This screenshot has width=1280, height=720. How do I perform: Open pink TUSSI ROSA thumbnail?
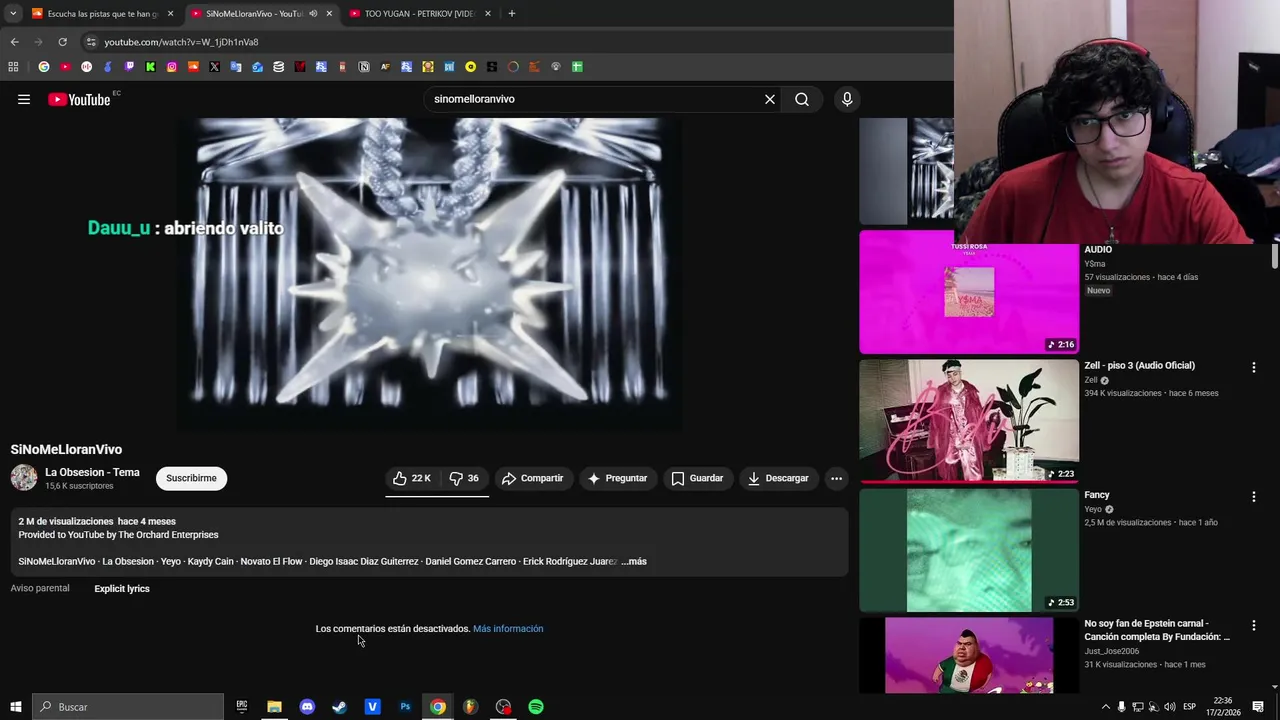point(969,292)
